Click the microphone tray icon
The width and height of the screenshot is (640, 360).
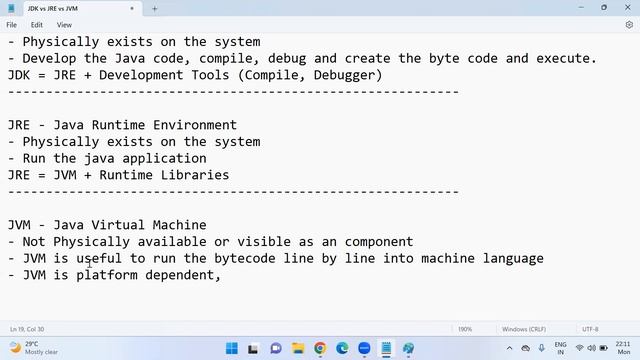click(x=541, y=348)
